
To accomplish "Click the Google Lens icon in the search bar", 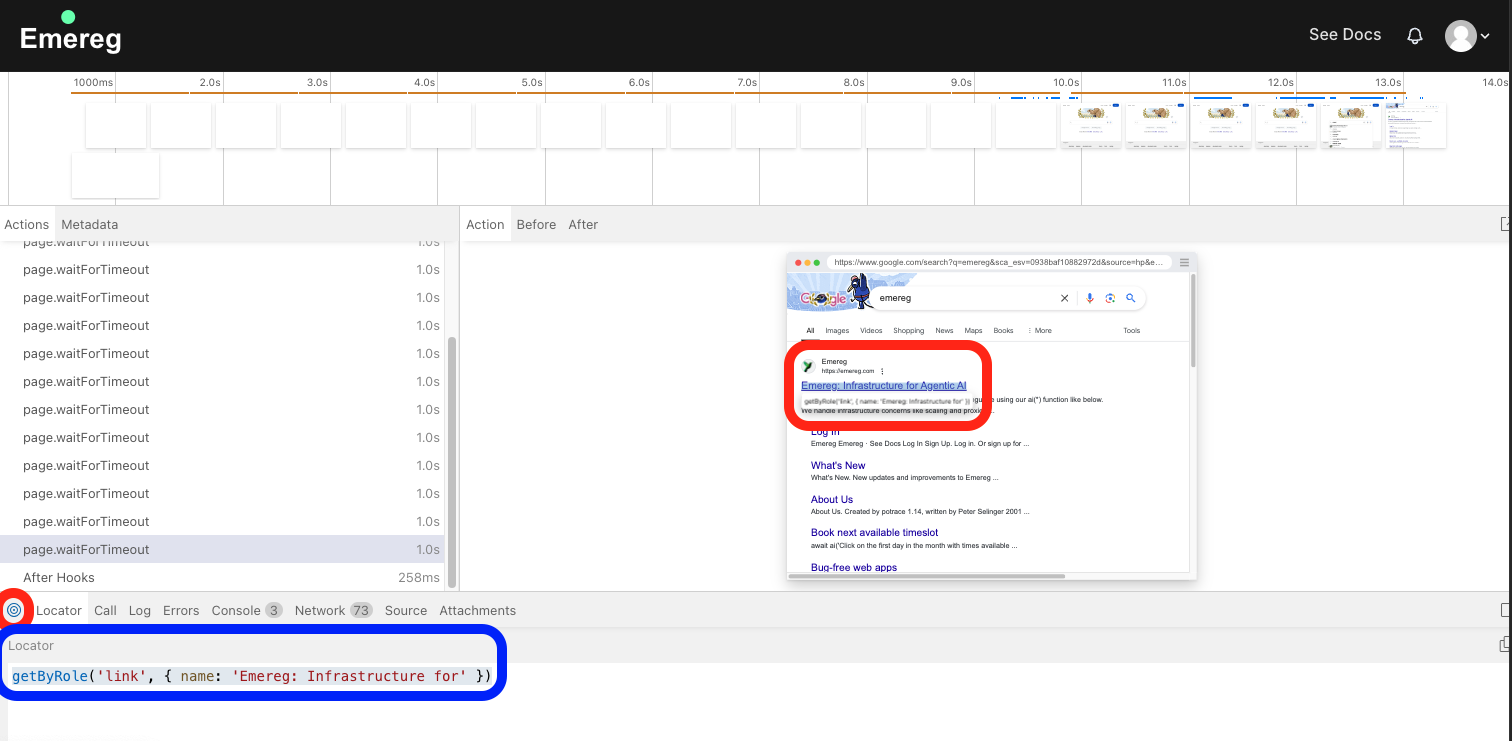I will point(1110,297).
